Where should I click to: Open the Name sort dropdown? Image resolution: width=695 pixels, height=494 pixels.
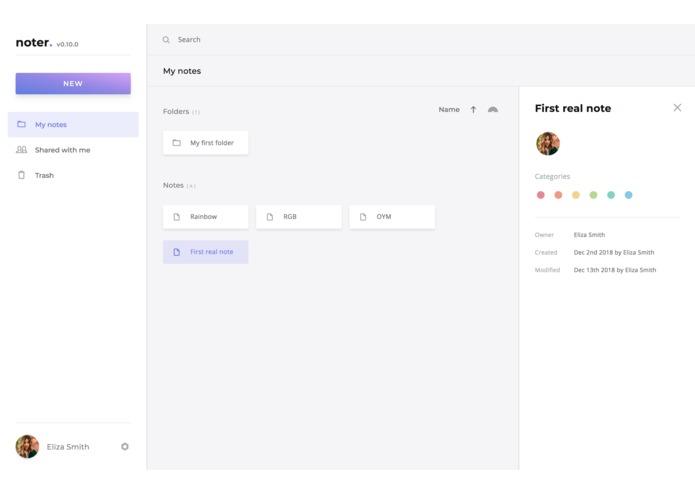click(449, 109)
